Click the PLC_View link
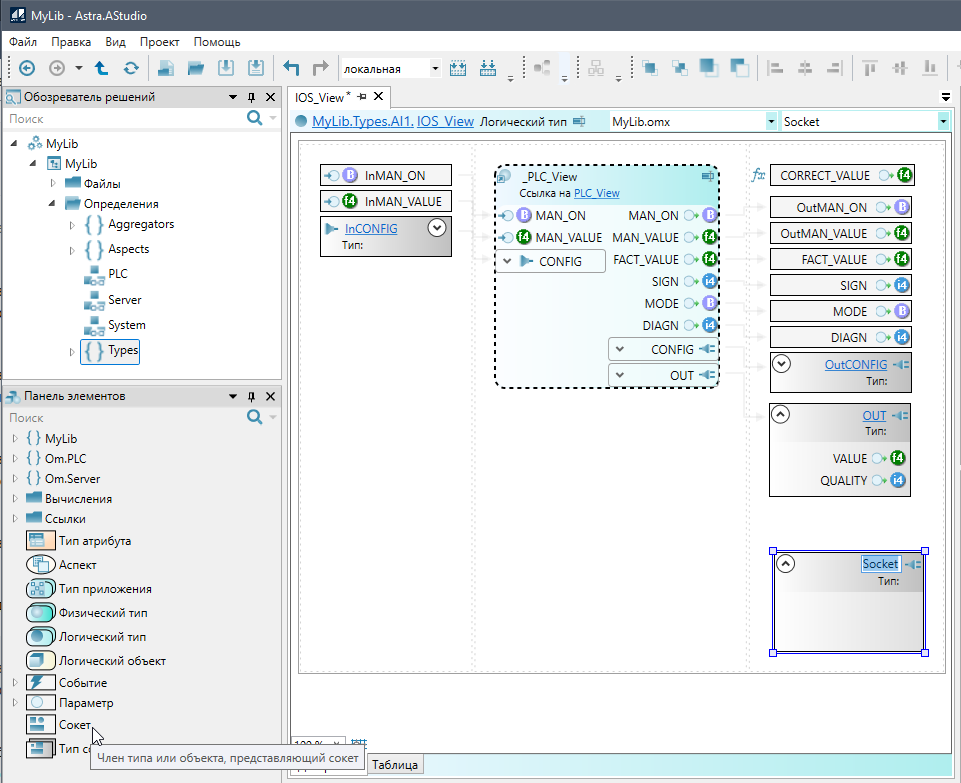Screen dimensions: 961x783 596,193
